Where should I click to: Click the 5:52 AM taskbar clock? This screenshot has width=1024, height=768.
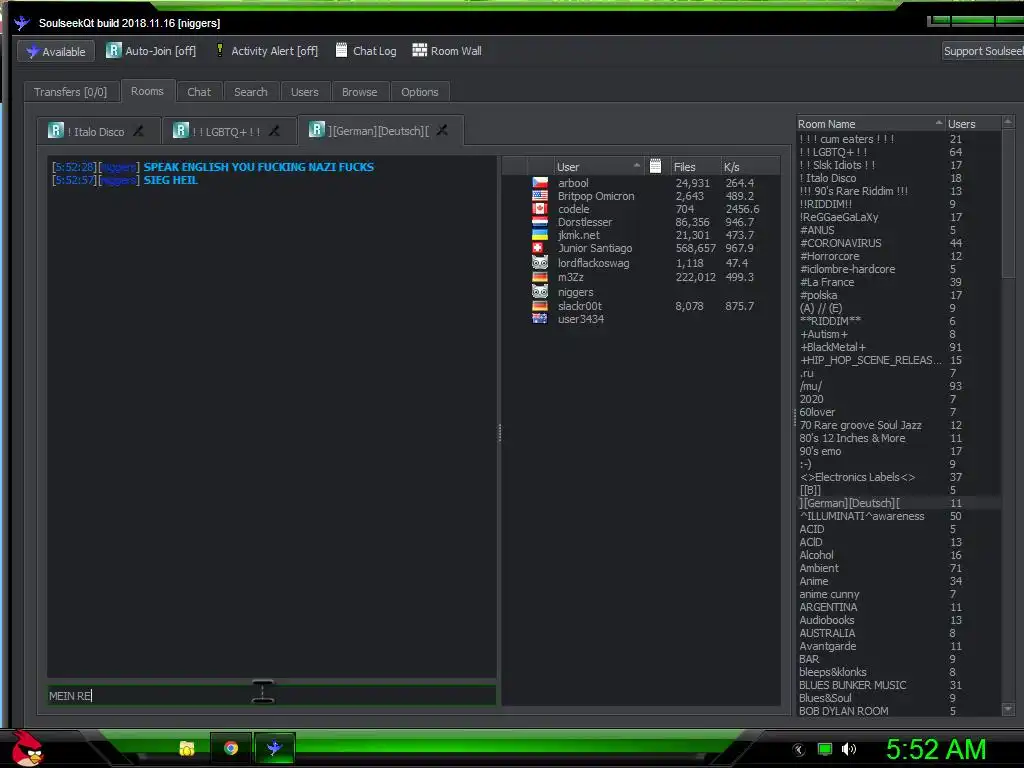pyautogui.click(x=936, y=749)
